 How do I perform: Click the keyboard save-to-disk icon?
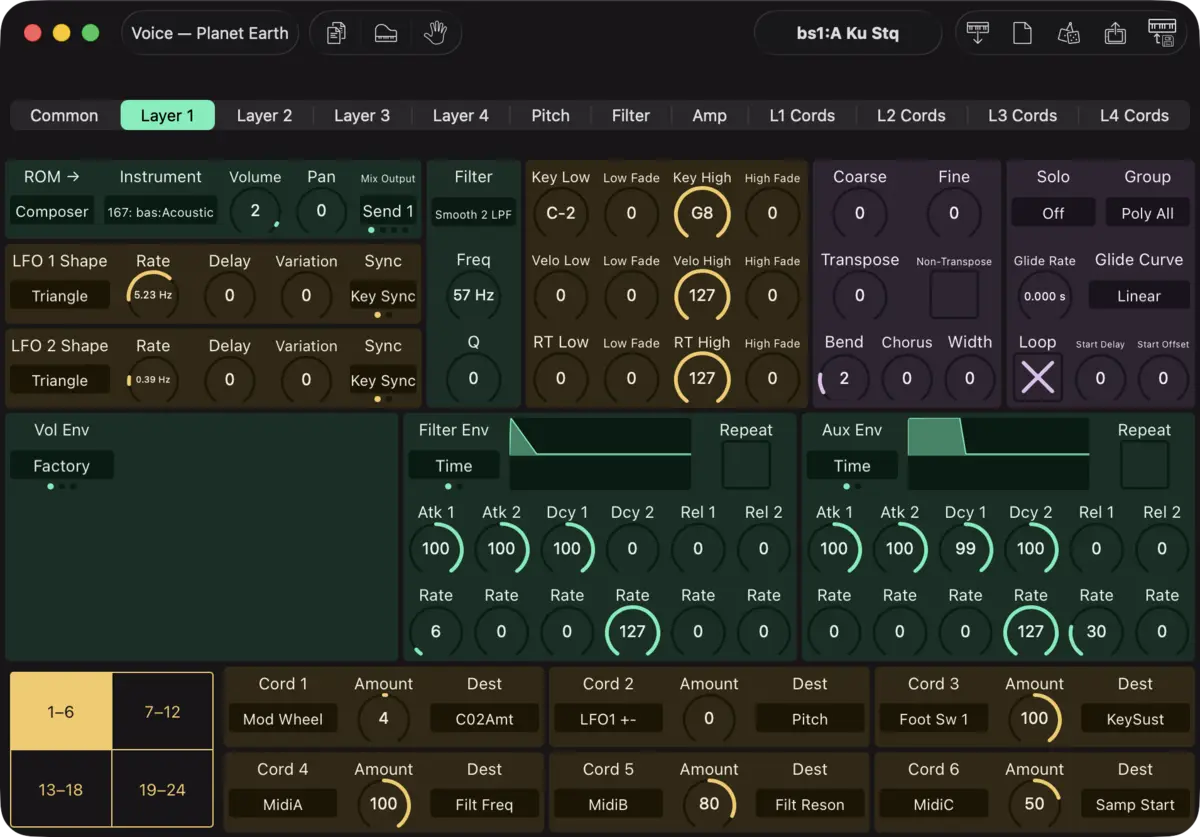(x=1161, y=33)
